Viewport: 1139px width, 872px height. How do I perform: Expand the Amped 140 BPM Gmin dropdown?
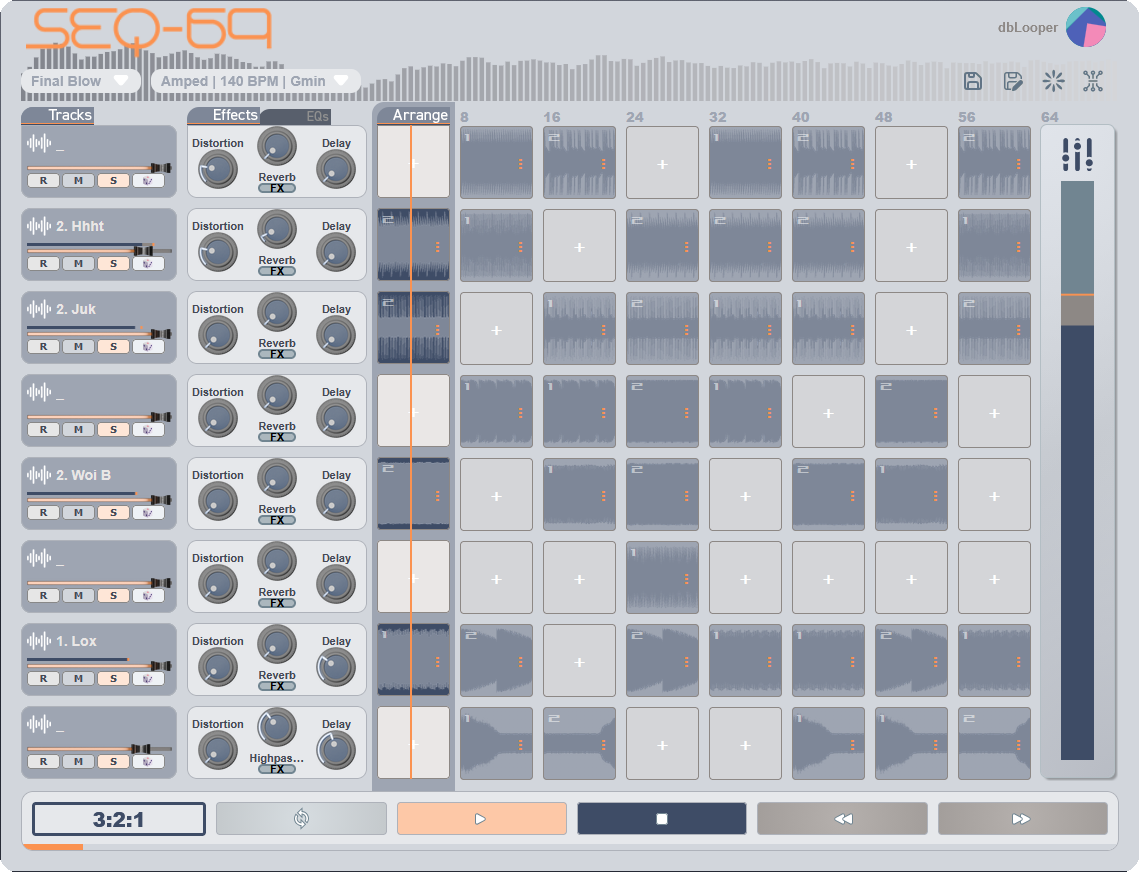click(x=256, y=81)
